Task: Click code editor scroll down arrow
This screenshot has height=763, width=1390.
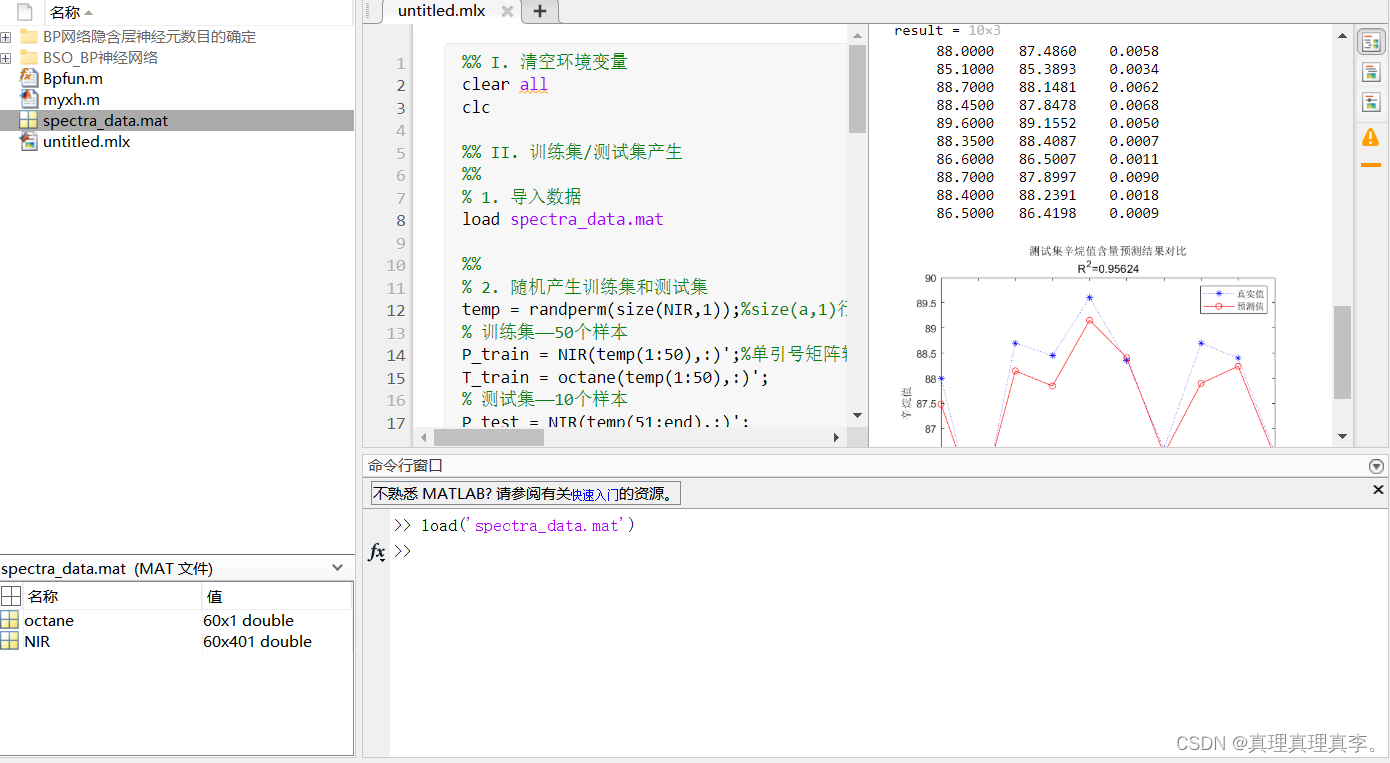Action: [857, 415]
